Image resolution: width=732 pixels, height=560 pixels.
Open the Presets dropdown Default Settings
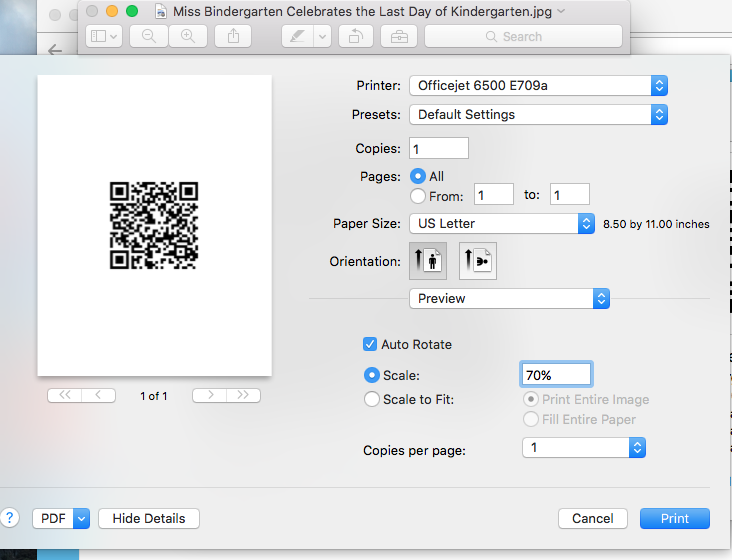coord(538,115)
